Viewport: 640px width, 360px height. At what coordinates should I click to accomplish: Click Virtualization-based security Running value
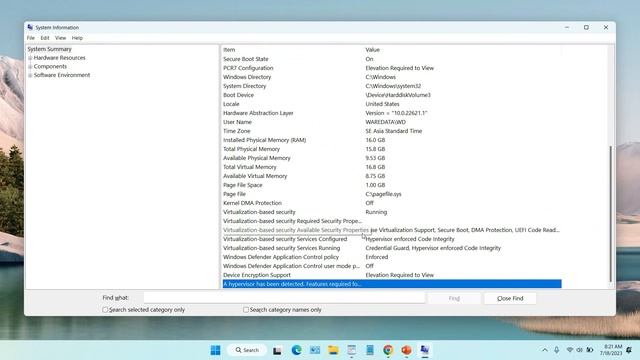[376, 212]
